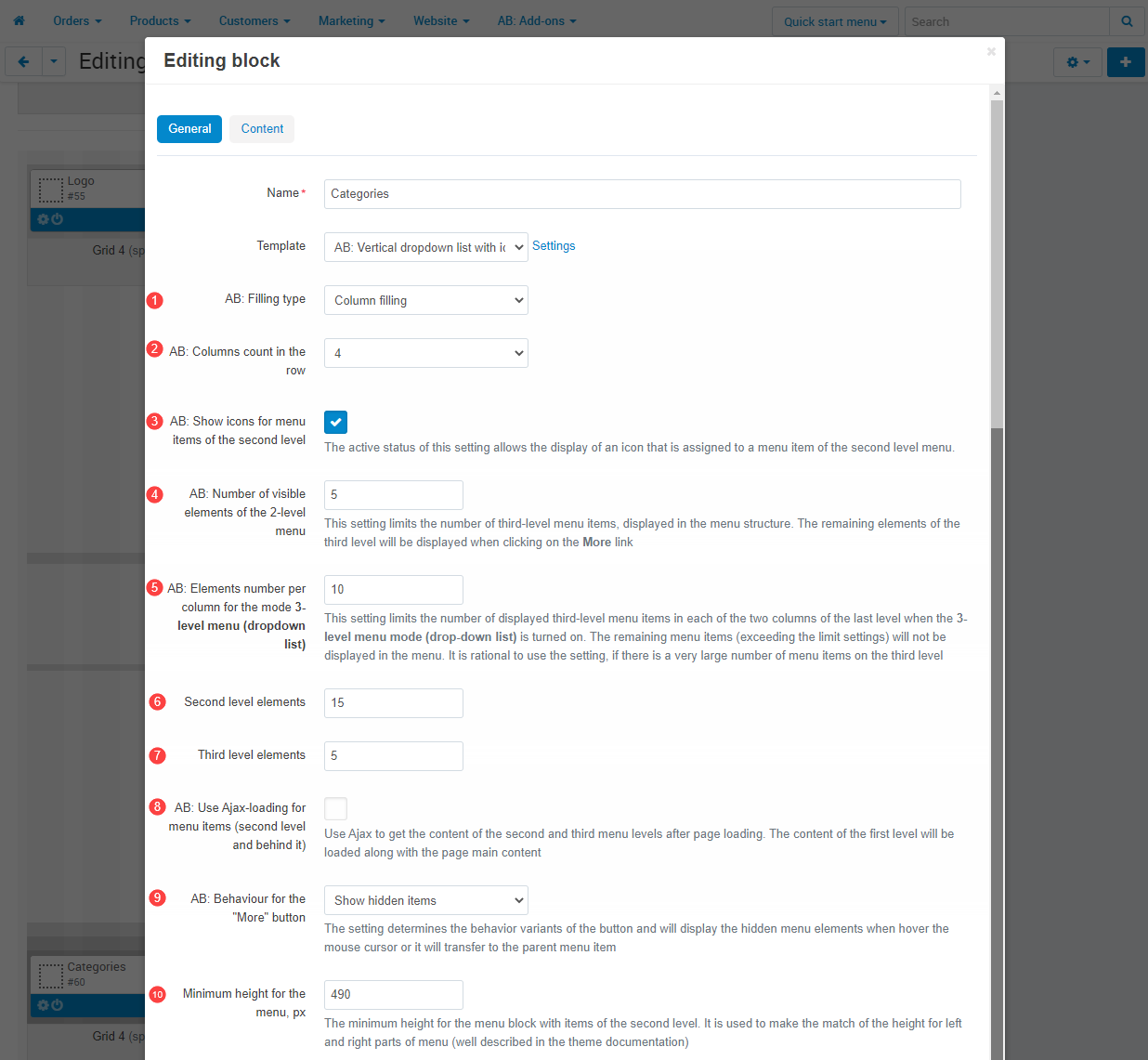Image resolution: width=1148 pixels, height=1060 pixels.
Task: Open the gear settings dropdown at top right
Action: pyautogui.click(x=1077, y=61)
